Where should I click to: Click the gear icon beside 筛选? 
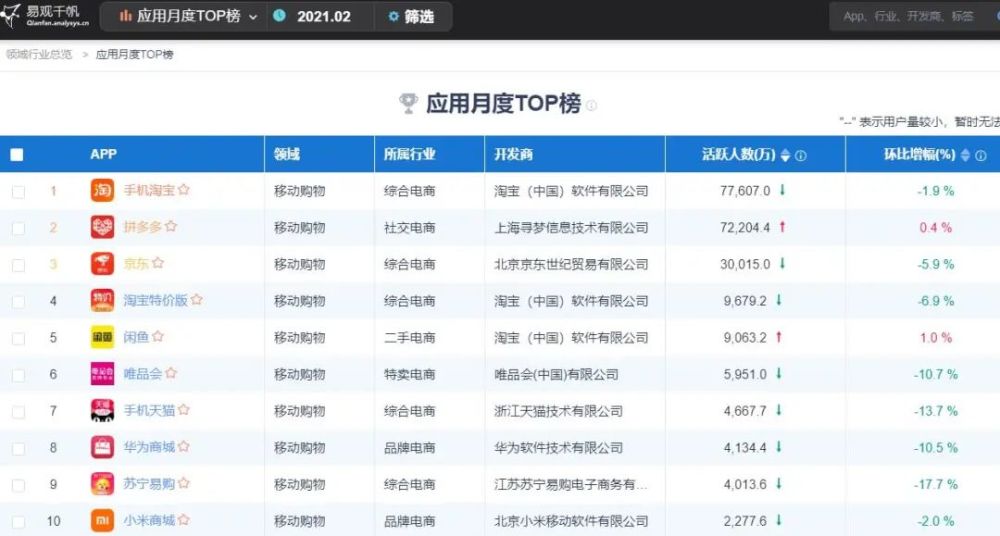coord(393,17)
